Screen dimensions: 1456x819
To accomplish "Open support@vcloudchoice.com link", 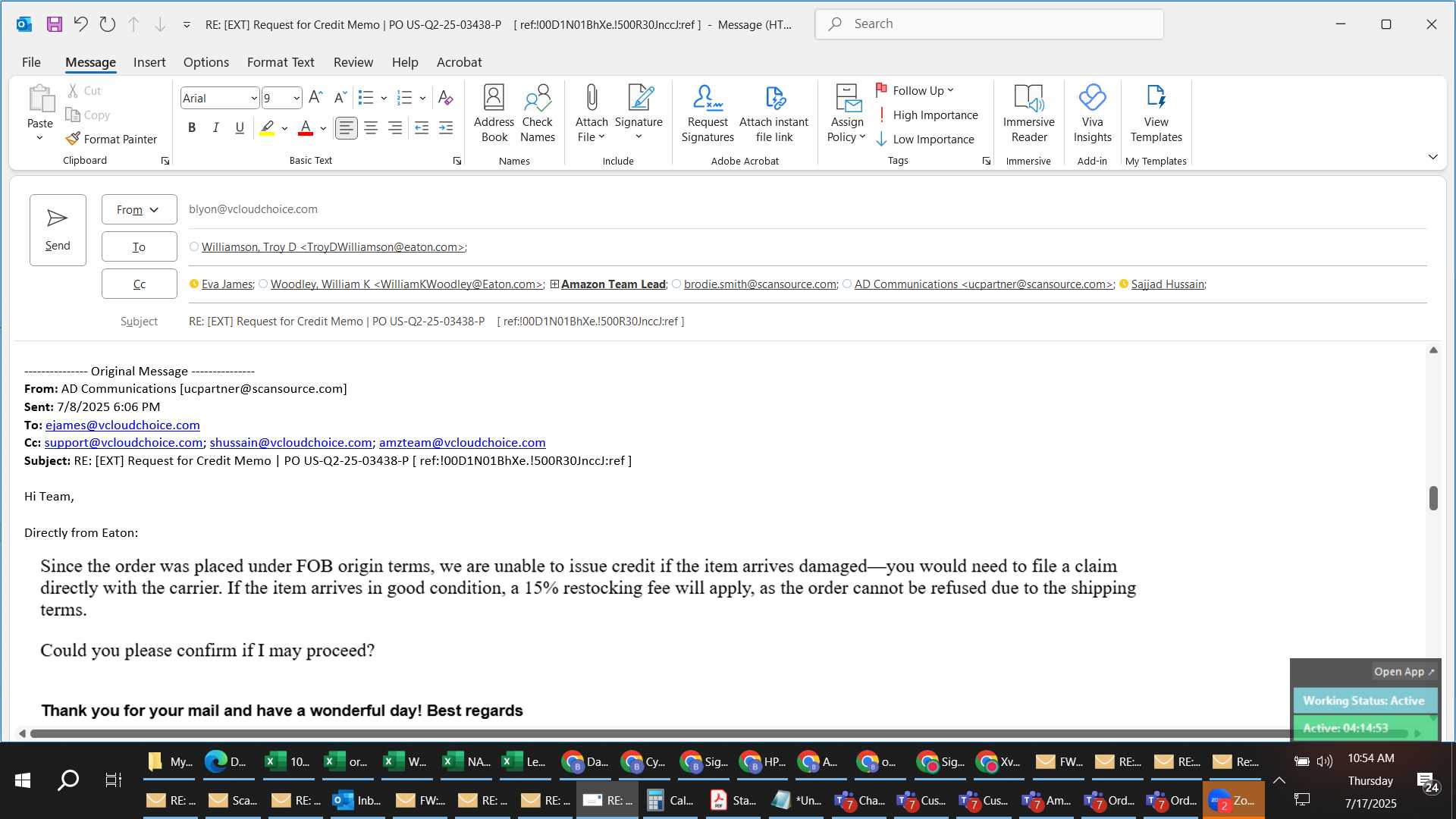I will click(124, 442).
